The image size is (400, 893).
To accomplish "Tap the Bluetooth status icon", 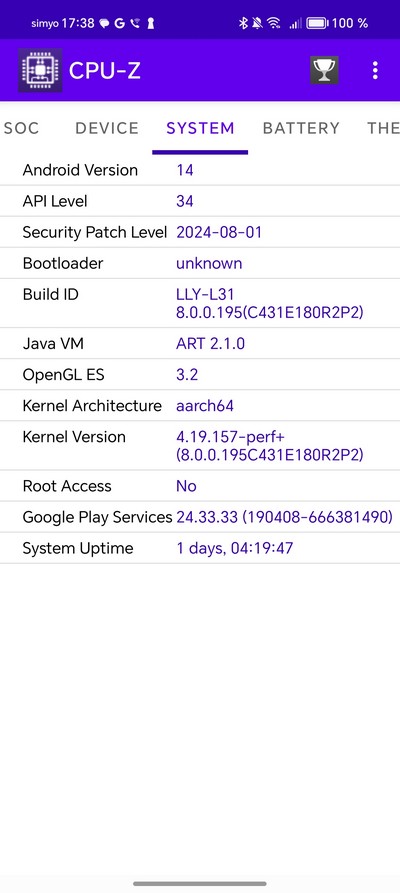I will (243, 23).
